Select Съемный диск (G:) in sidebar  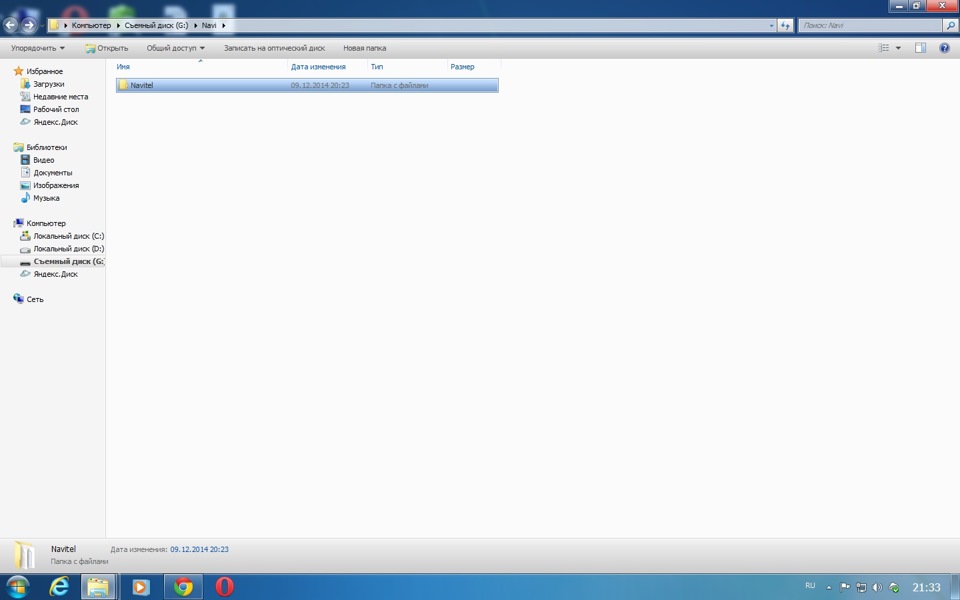pos(69,261)
